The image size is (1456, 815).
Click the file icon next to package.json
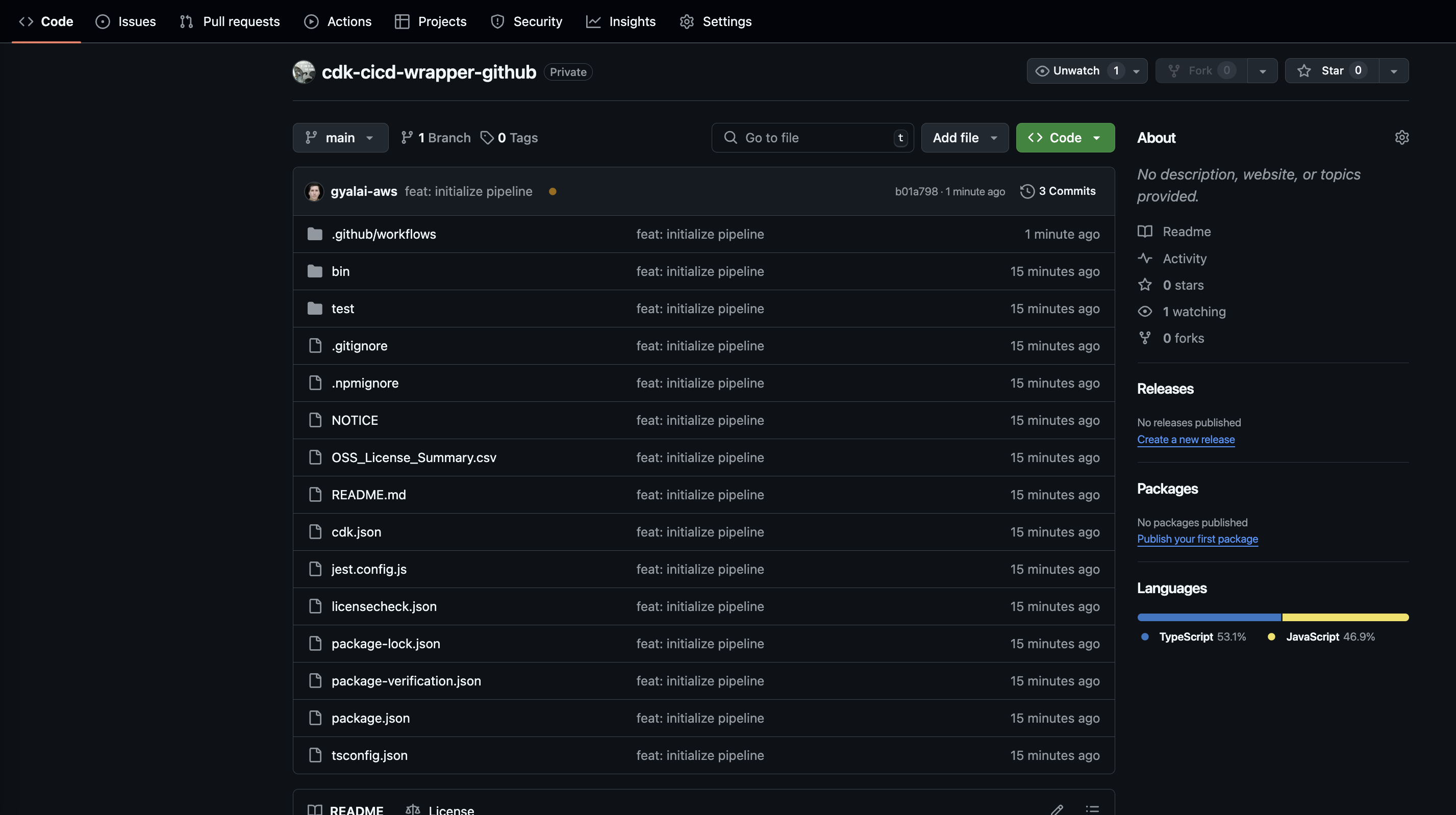pyautogui.click(x=315, y=718)
